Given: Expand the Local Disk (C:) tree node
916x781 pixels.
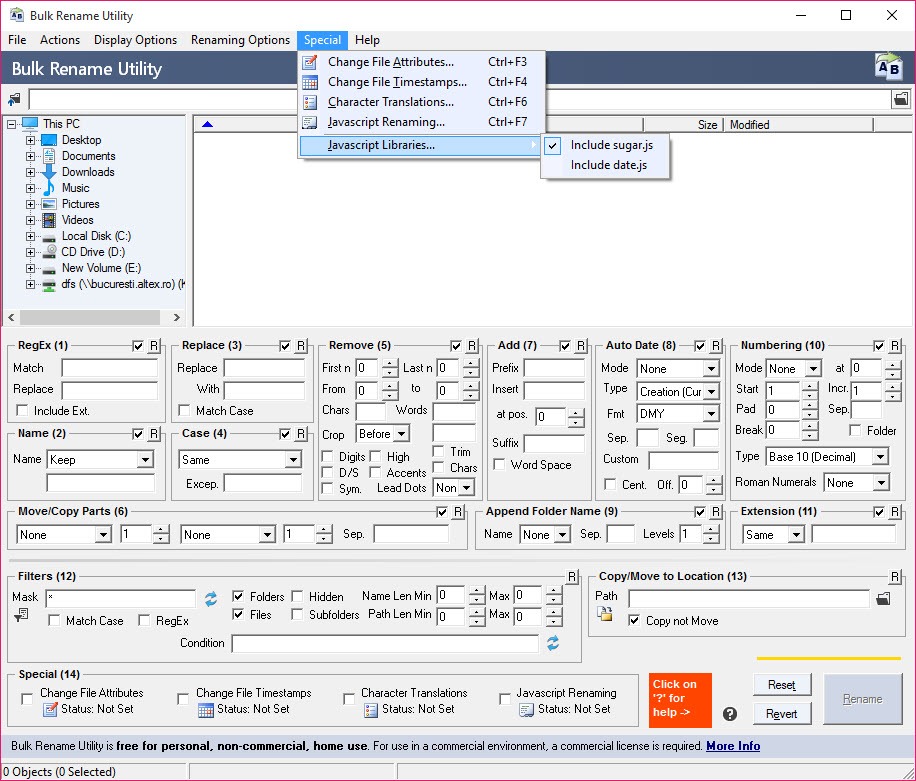Looking at the screenshot, I should pyautogui.click(x=30, y=236).
